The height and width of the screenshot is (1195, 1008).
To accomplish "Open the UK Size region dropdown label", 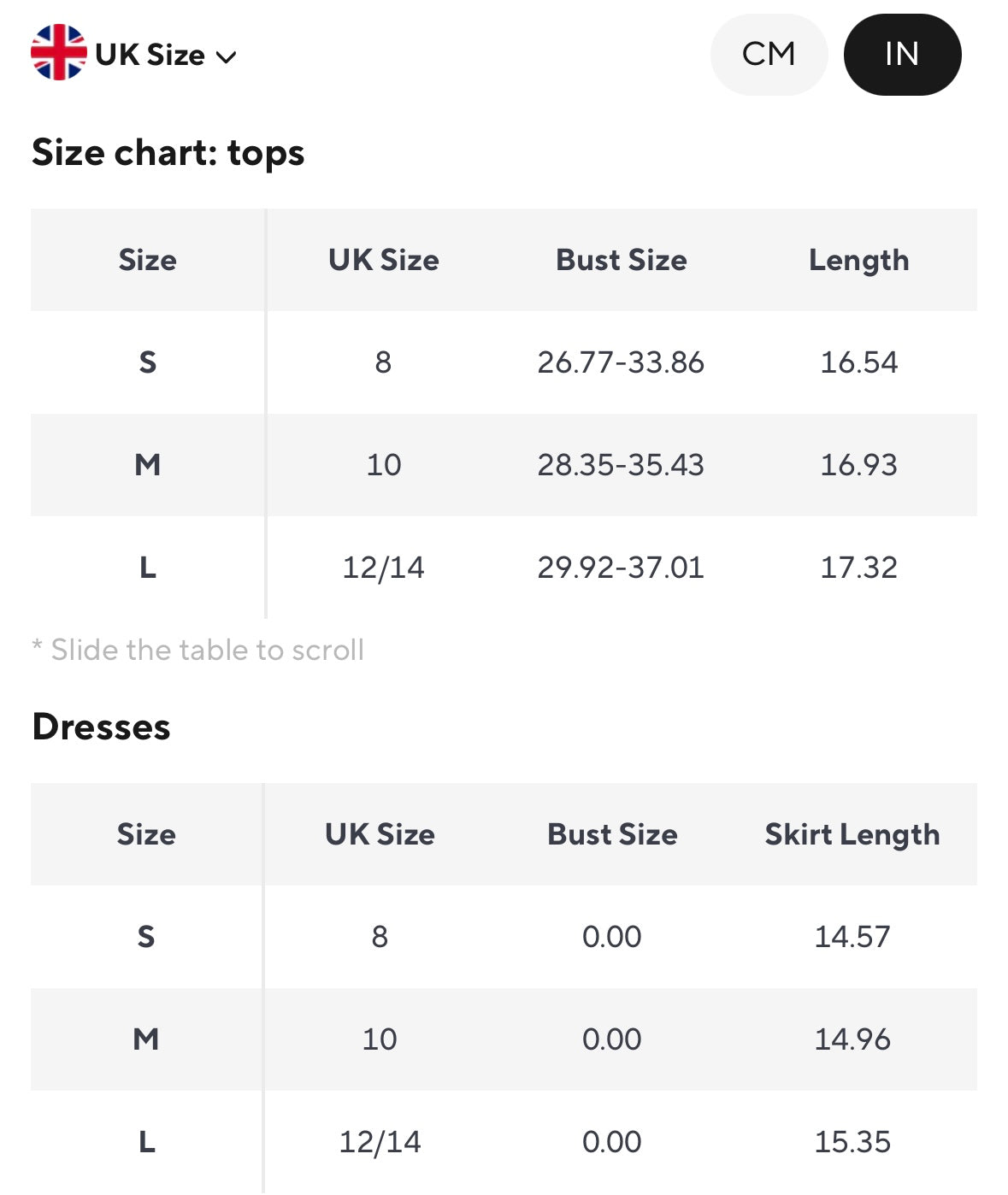I will (x=150, y=55).
